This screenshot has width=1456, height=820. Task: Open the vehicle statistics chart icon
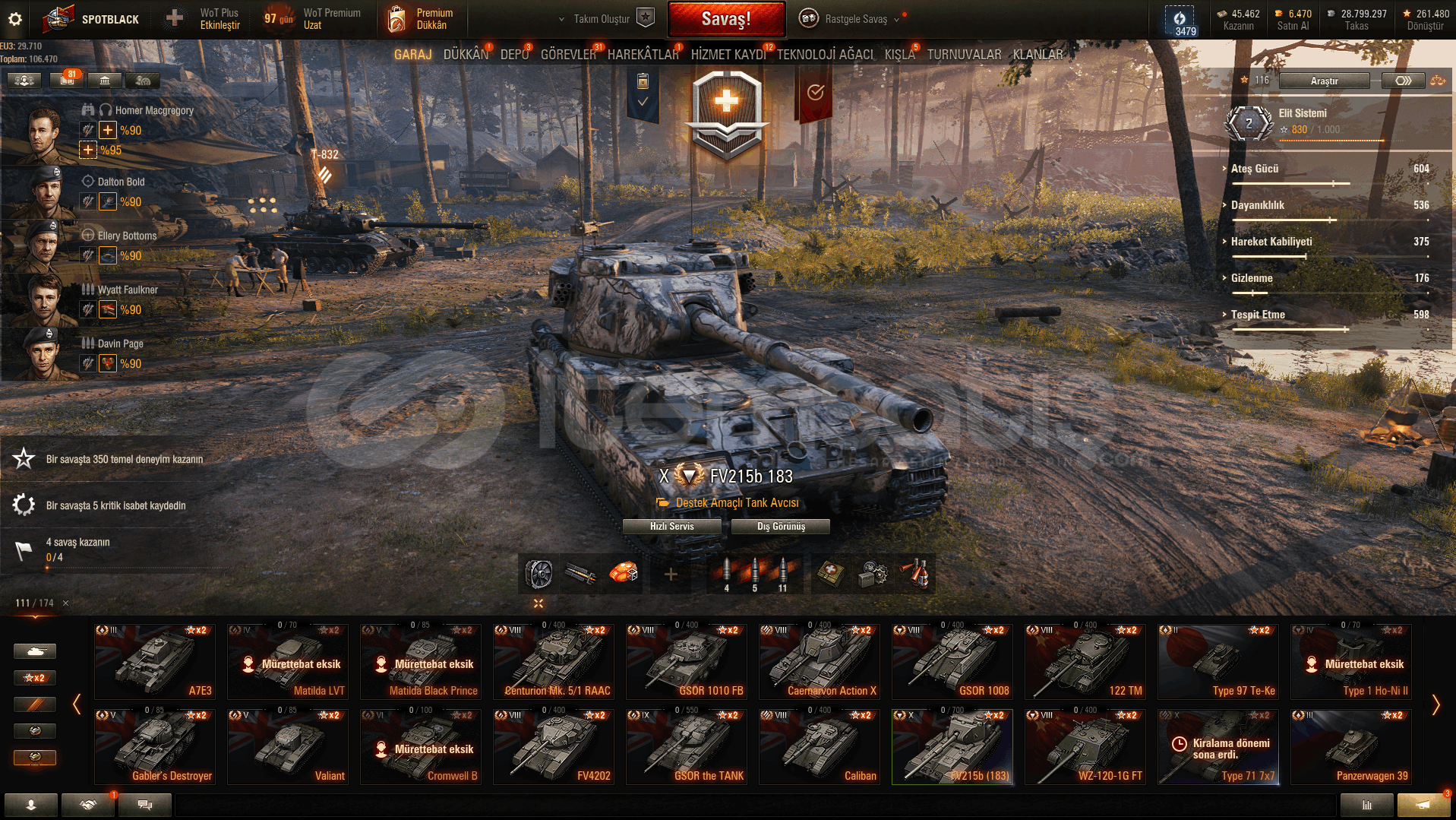click(x=1367, y=805)
